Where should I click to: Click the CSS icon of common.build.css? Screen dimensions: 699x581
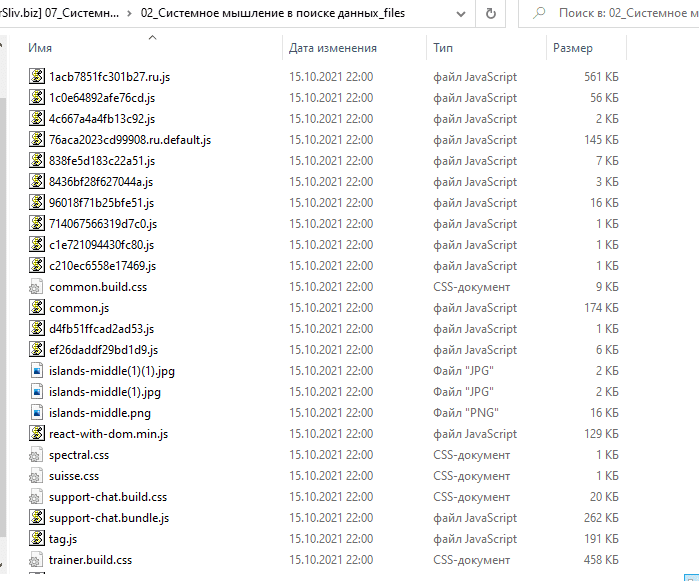pos(38,287)
